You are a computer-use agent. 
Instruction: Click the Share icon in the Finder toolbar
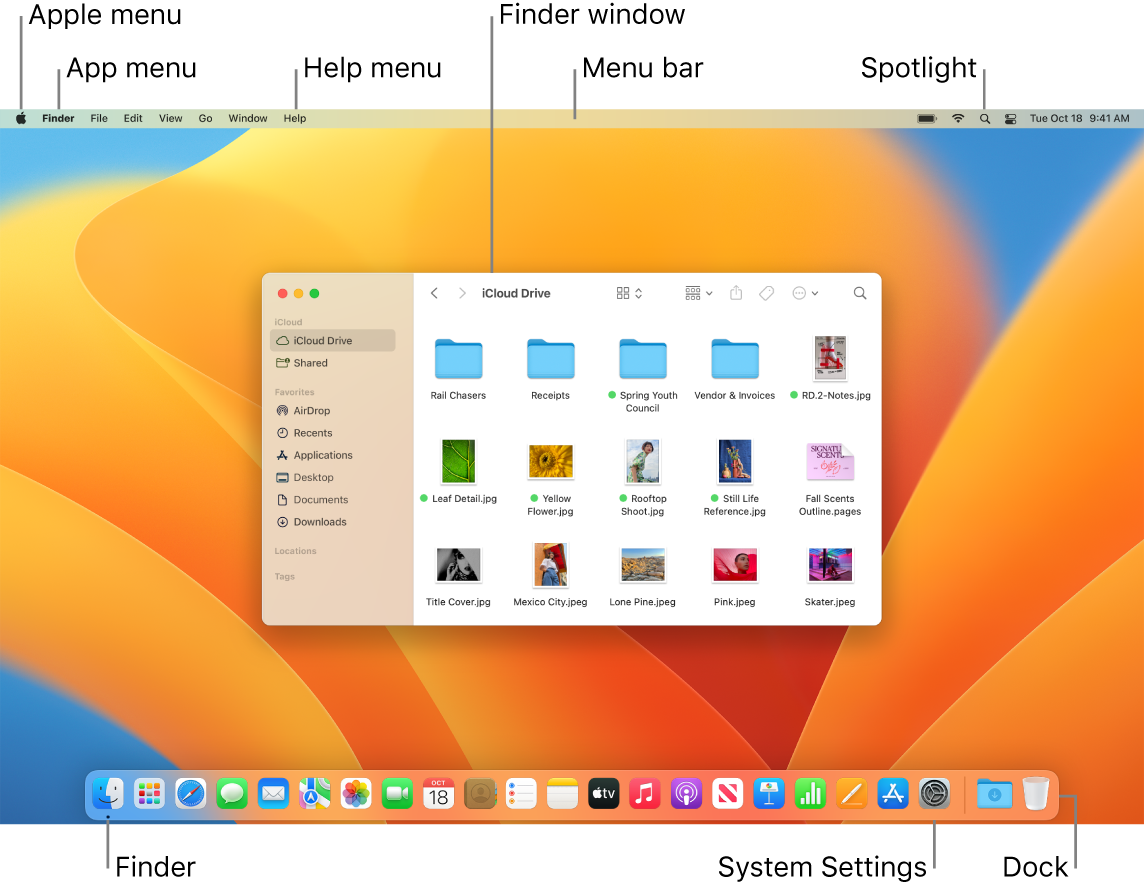736,293
